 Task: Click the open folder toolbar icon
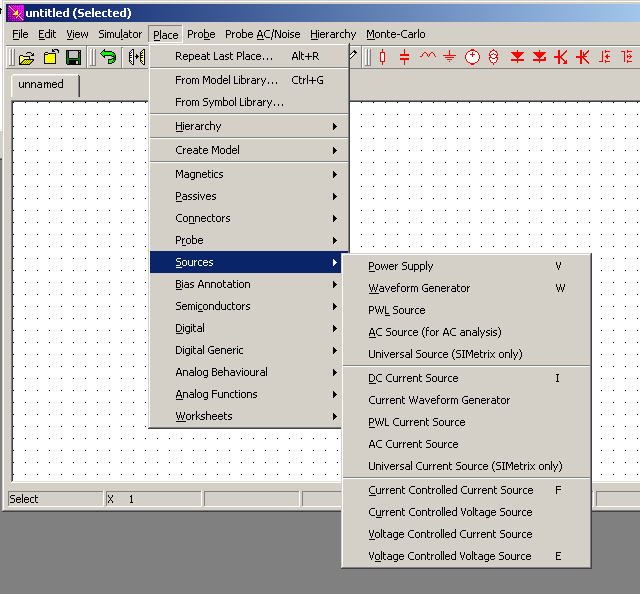pos(27,58)
